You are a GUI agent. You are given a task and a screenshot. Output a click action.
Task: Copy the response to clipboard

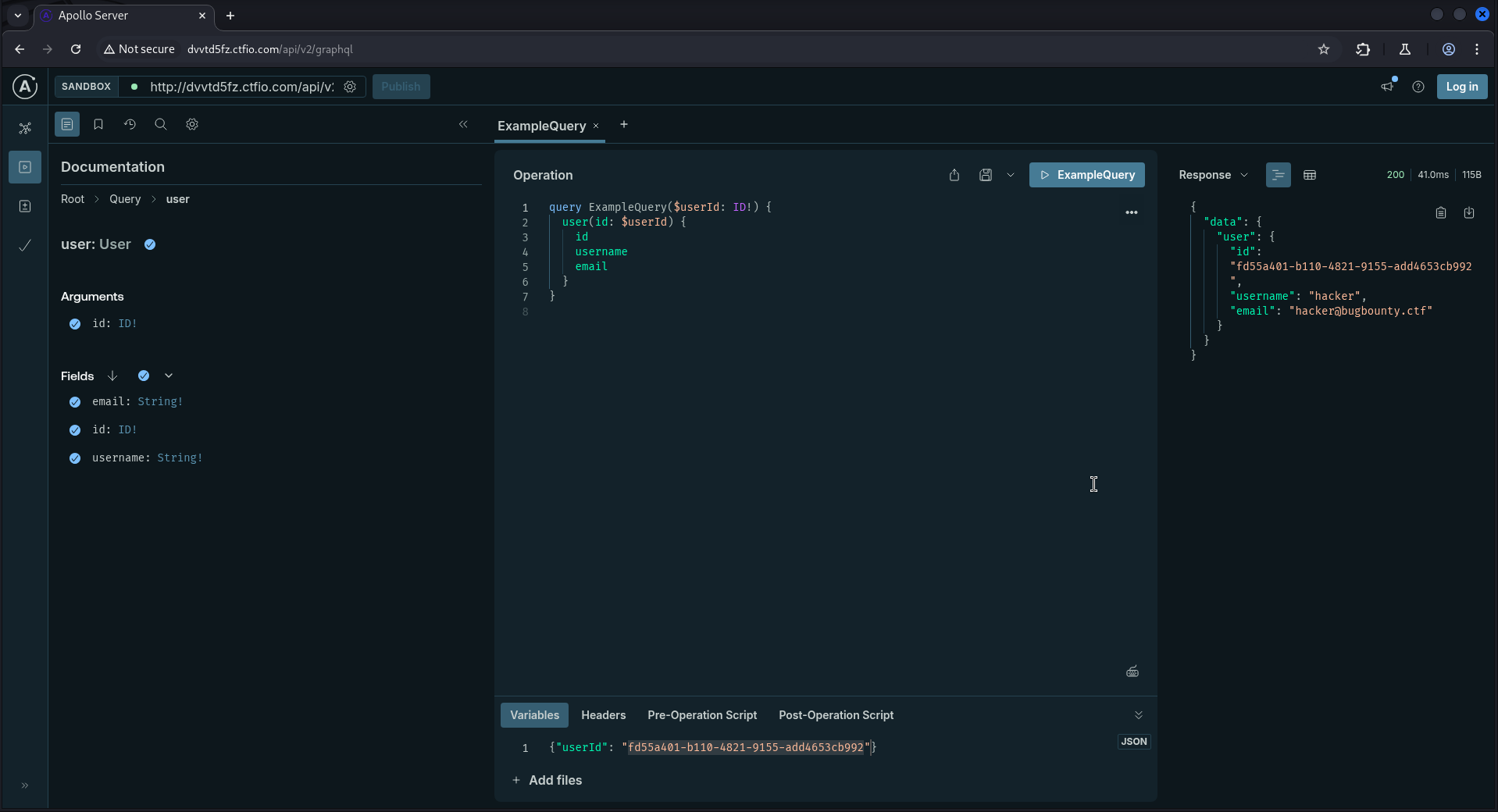[1441, 212]
